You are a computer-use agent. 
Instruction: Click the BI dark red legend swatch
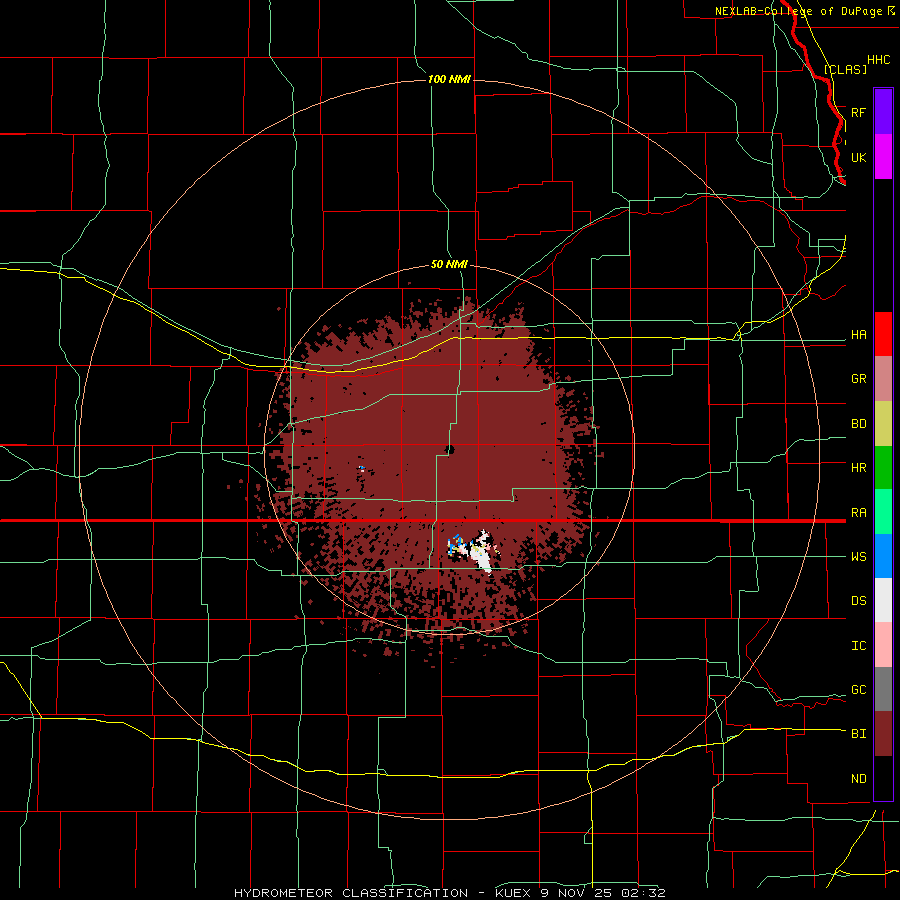(883, 734)
